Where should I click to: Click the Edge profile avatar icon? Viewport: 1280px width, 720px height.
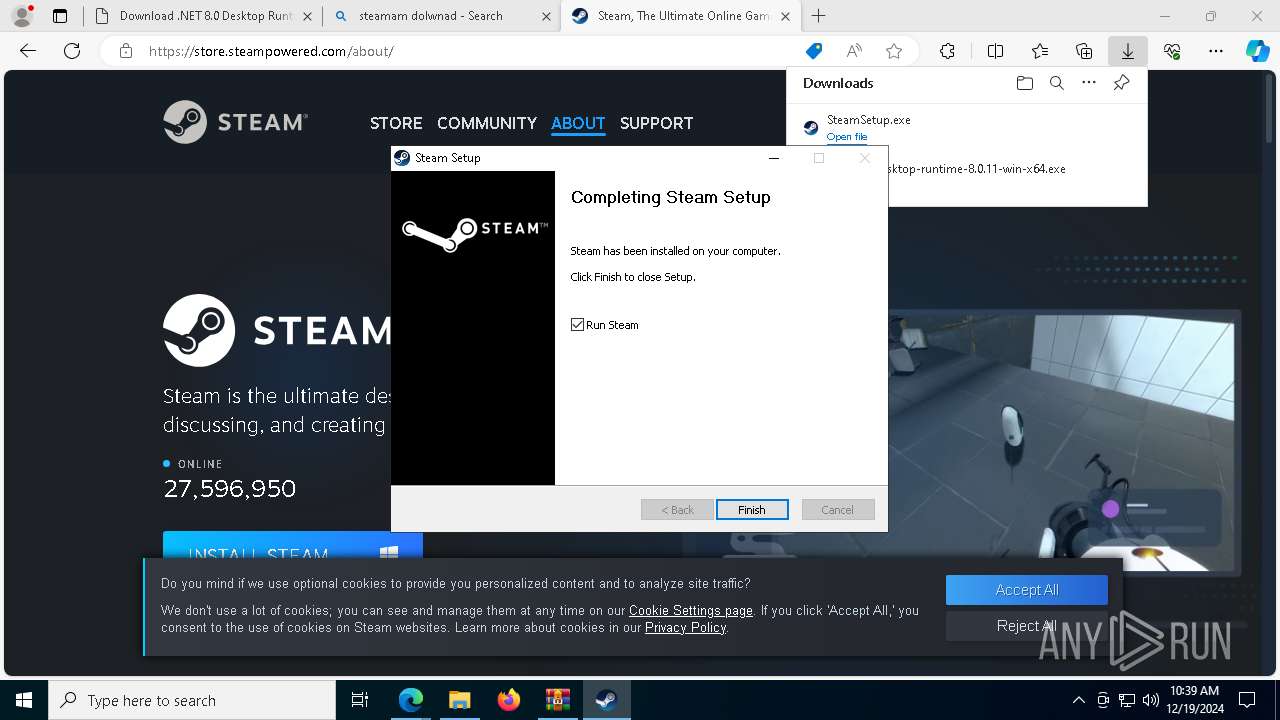click(x=21, y=16)
